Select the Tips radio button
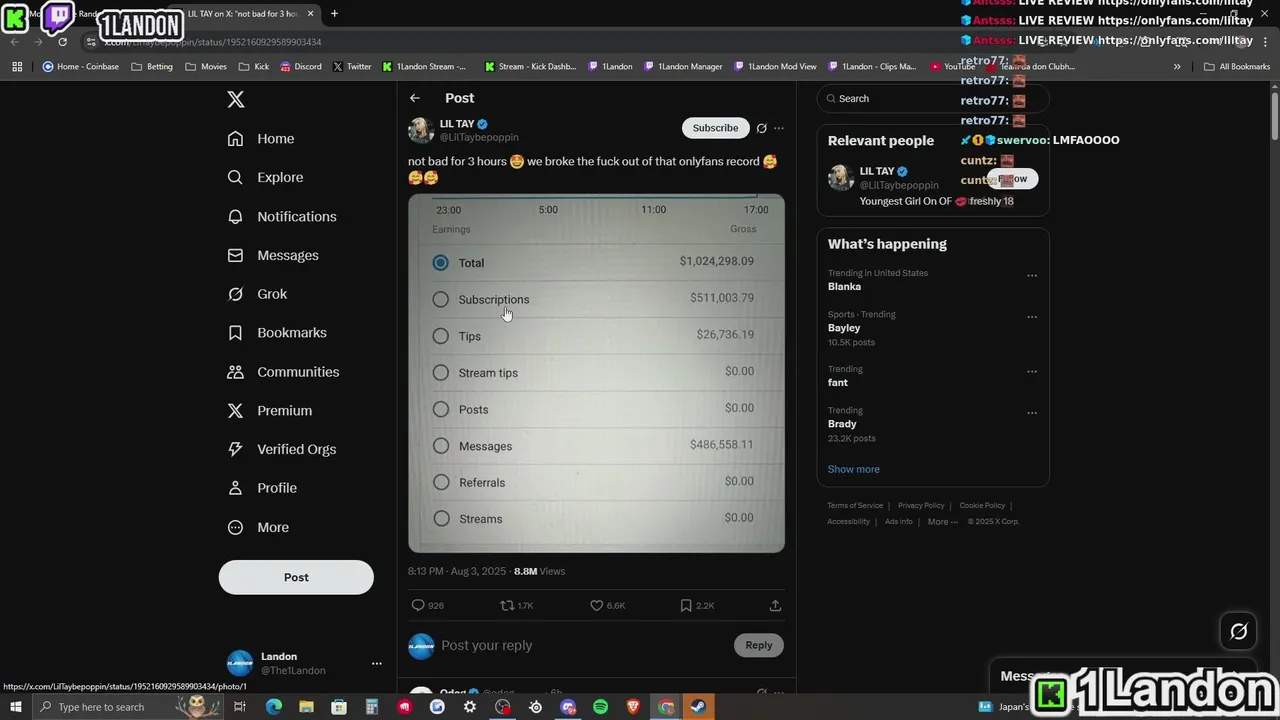The width and height of the screenshot is (1280, 720). (x=440, y=336)
